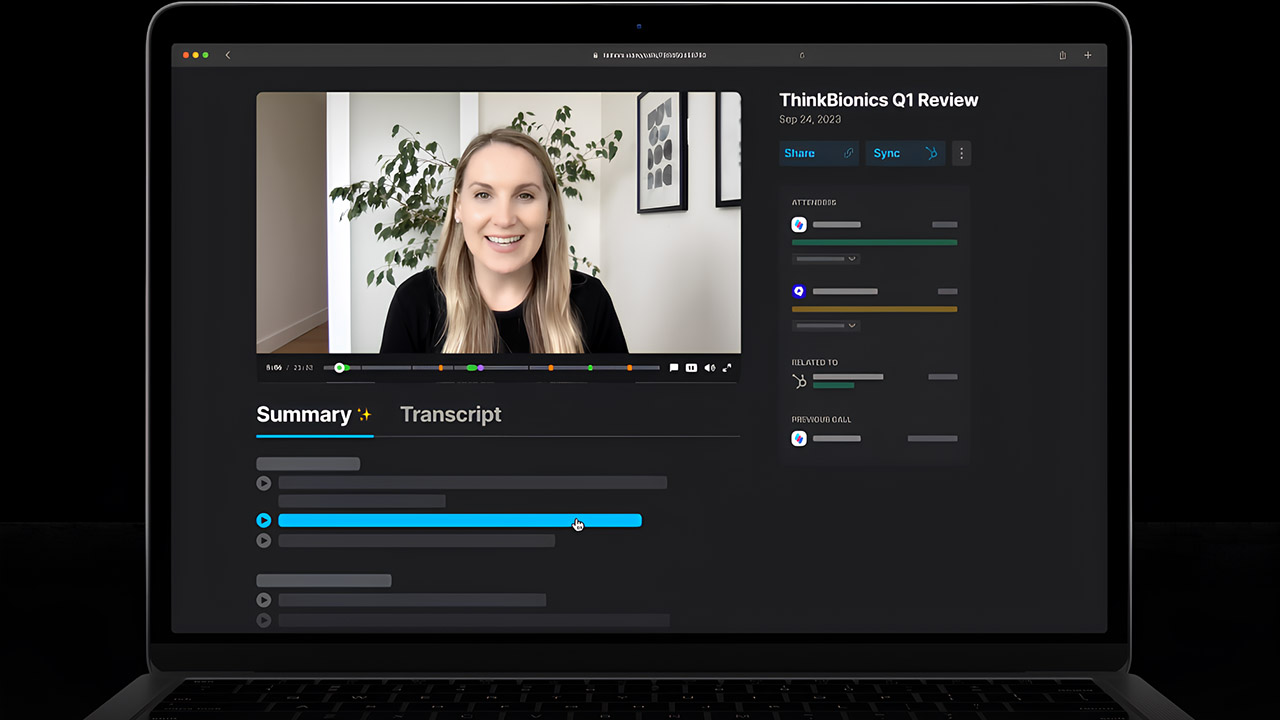The height and width of the screenshot is (720, 1280).
Task: Jump to the first orange timeline marker
Action: pos(441,368)
